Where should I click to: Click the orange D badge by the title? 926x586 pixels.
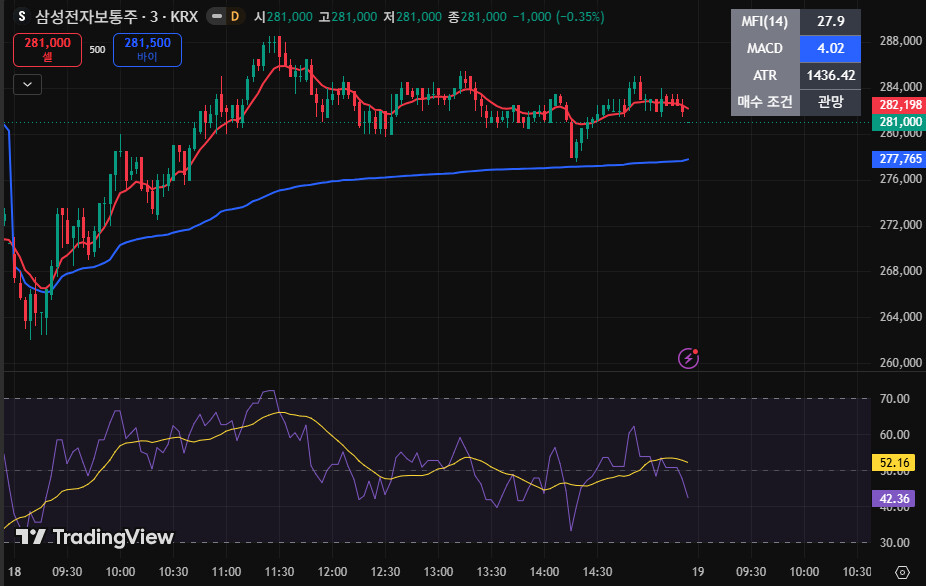pyautogui.click(x=235, y=17)
